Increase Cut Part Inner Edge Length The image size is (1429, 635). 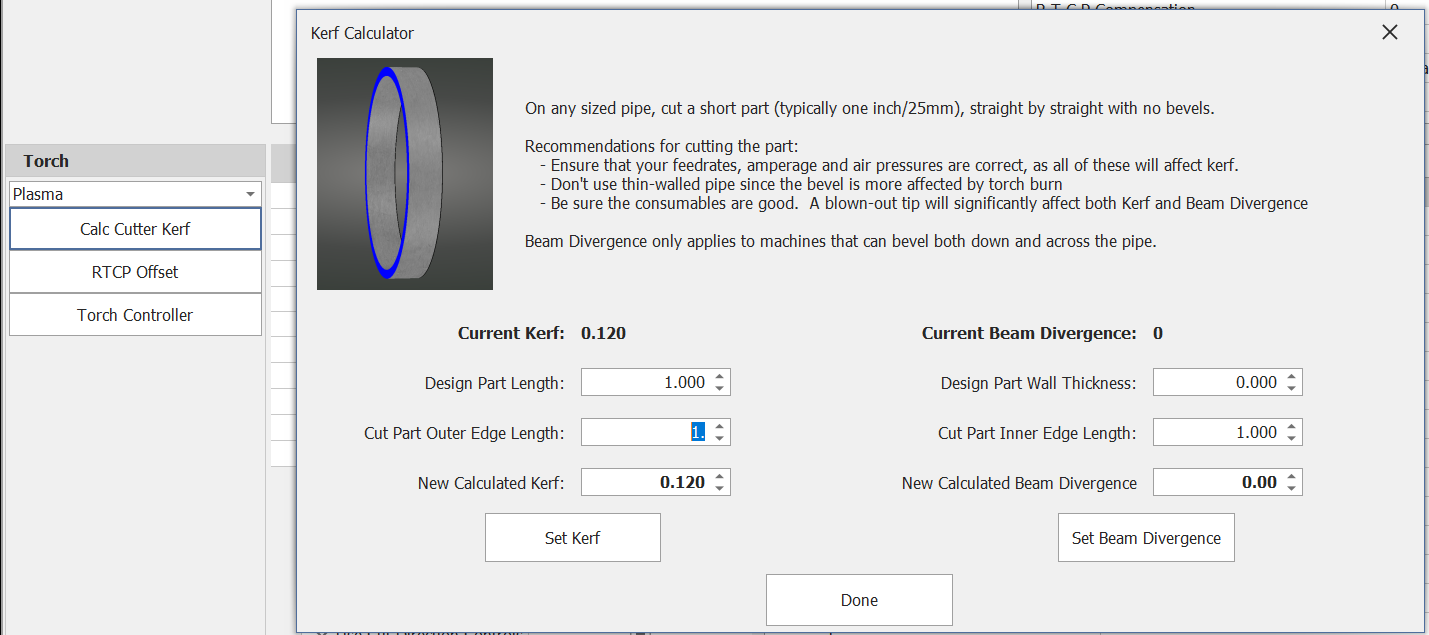coord(1292,426)
